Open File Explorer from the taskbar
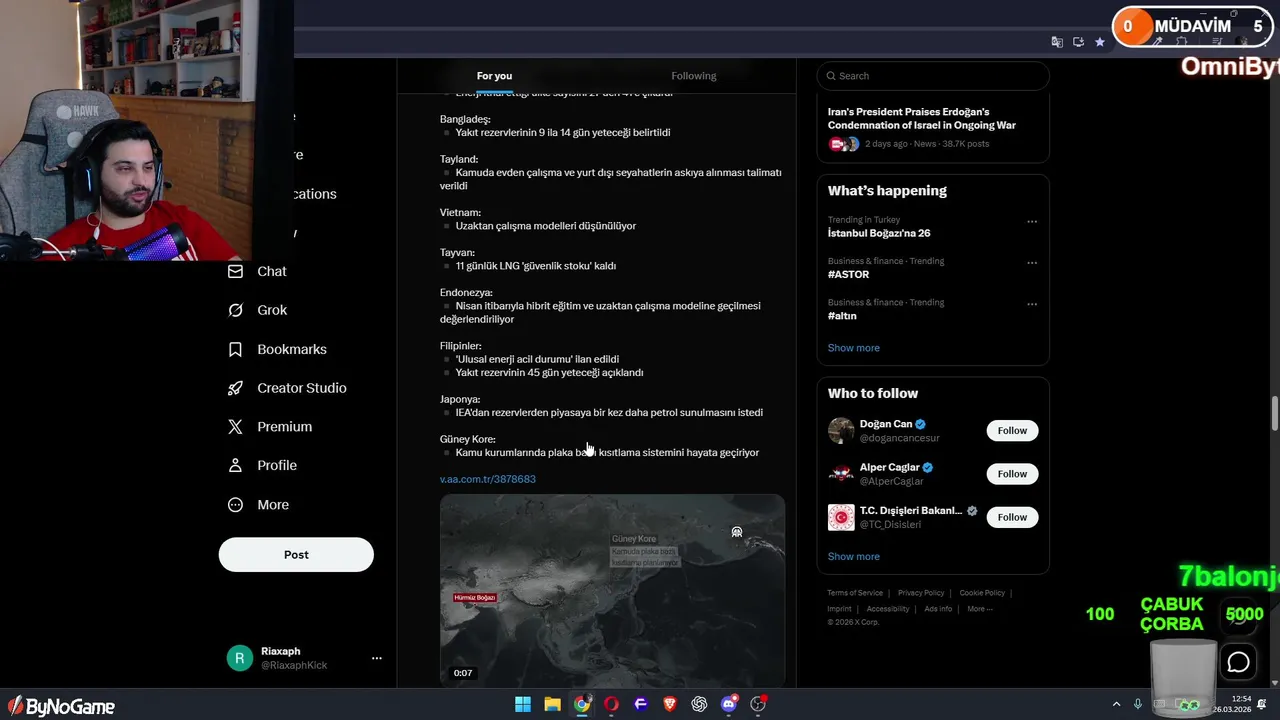Image resolution: width=1280 pixels, height=720 pixels. [552, 704]
